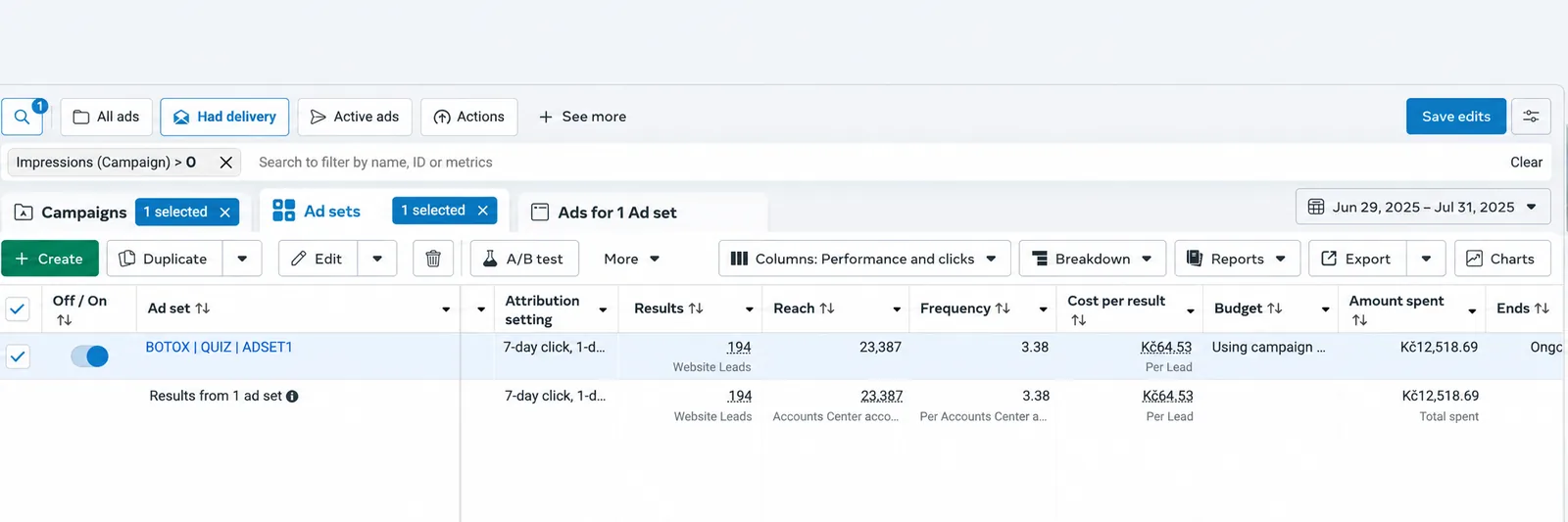
Task: Choose the Active ads filter
Action: pyautogui.click(x=355, y=117)
